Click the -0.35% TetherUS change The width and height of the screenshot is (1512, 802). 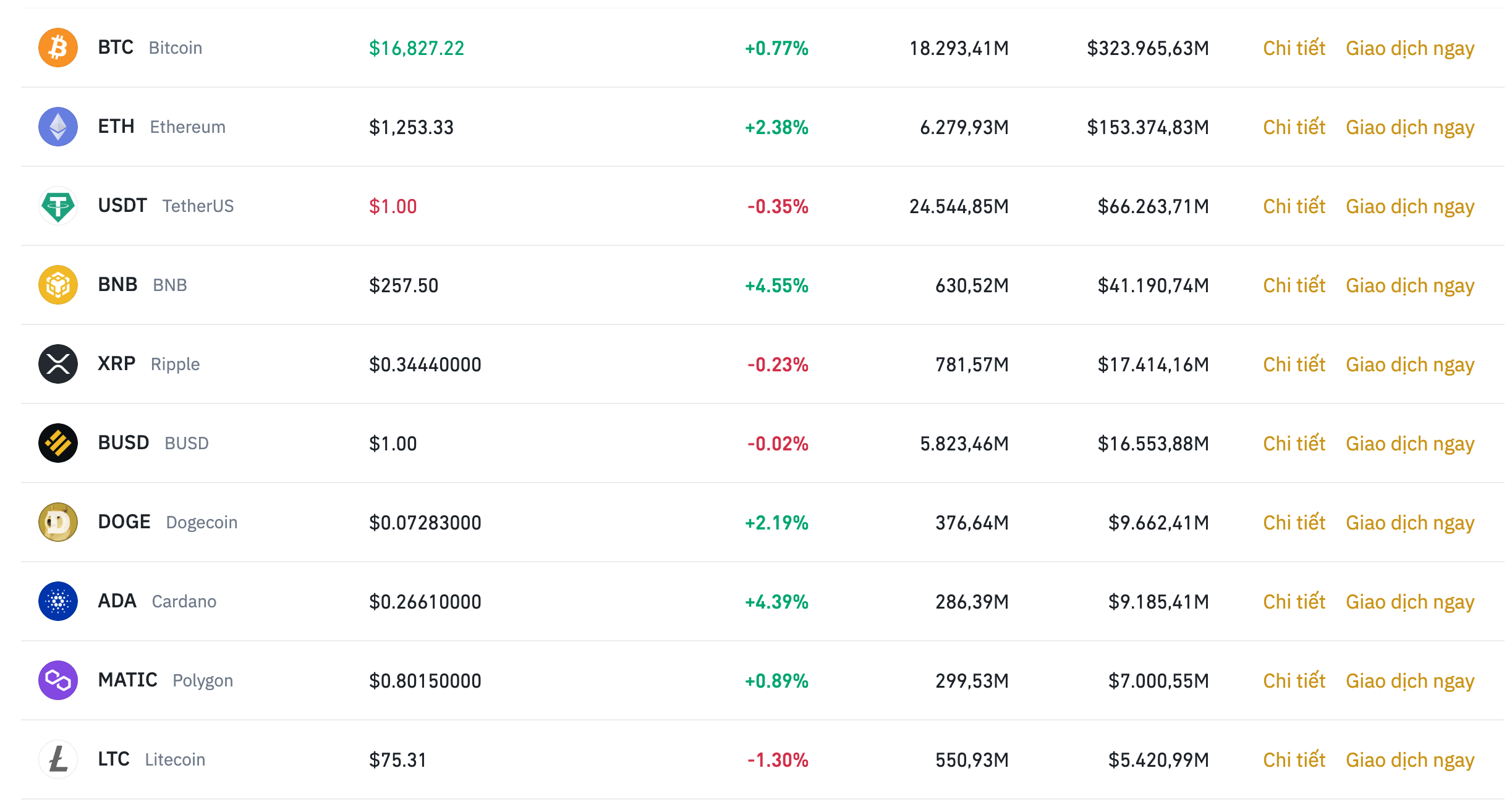(778, 206)
